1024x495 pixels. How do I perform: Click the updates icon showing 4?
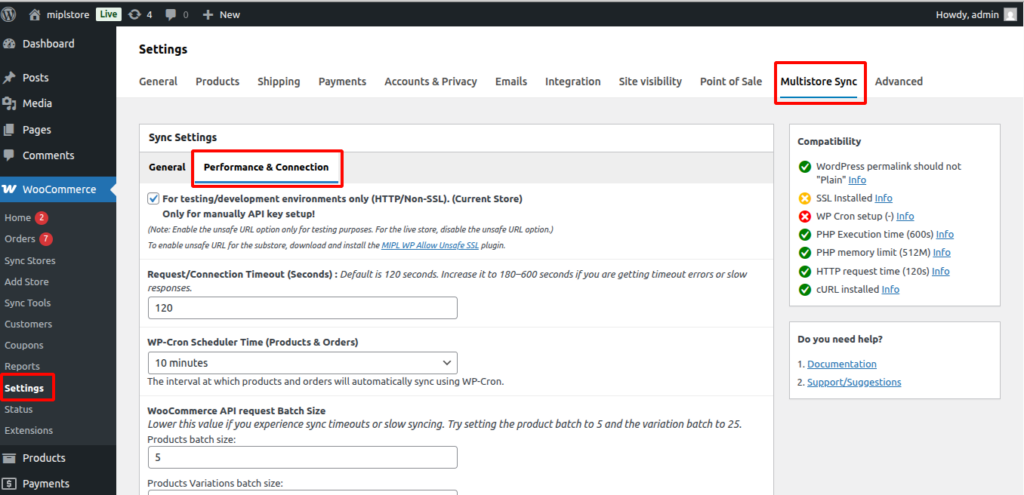135,15
